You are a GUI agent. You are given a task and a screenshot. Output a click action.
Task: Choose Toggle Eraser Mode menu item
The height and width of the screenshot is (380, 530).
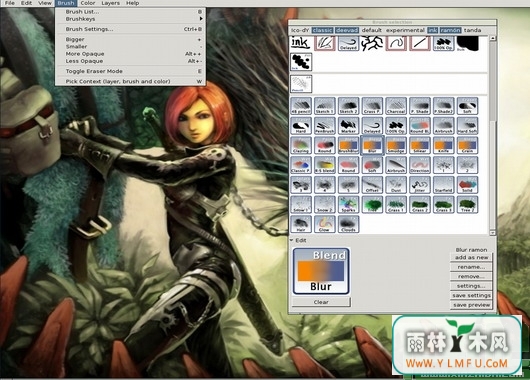pos(130,71)
